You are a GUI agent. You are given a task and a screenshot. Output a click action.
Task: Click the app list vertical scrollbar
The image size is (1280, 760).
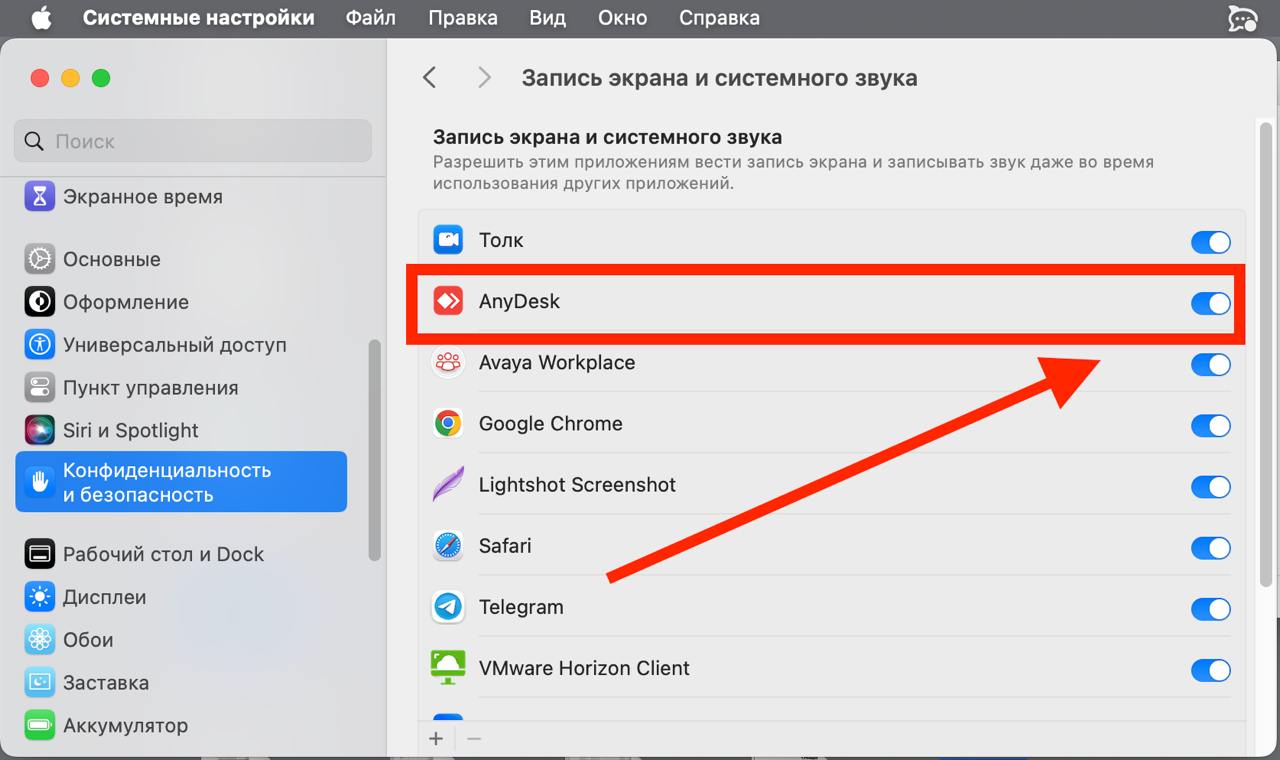[x=1265, y=354]
